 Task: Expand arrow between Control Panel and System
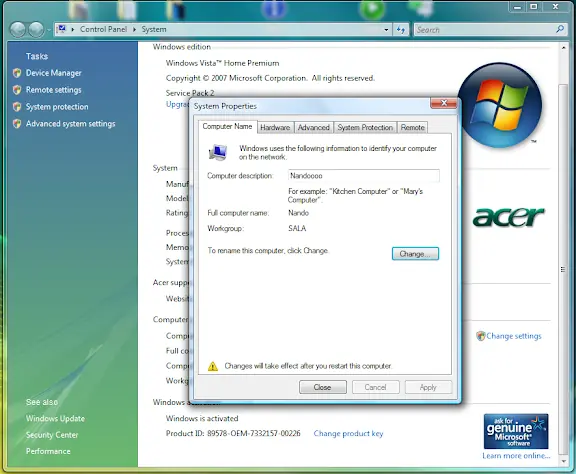click(x=134, y=29)
